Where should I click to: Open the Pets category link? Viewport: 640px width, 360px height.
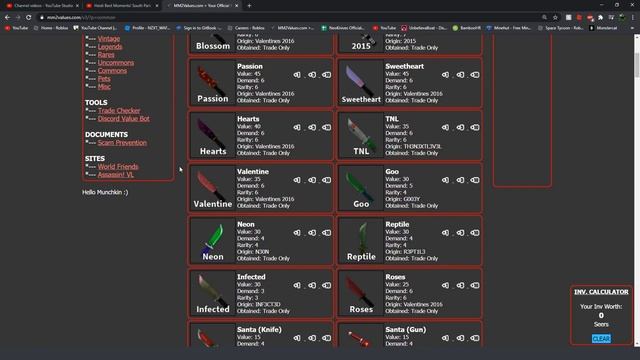(x=104, y=79)
